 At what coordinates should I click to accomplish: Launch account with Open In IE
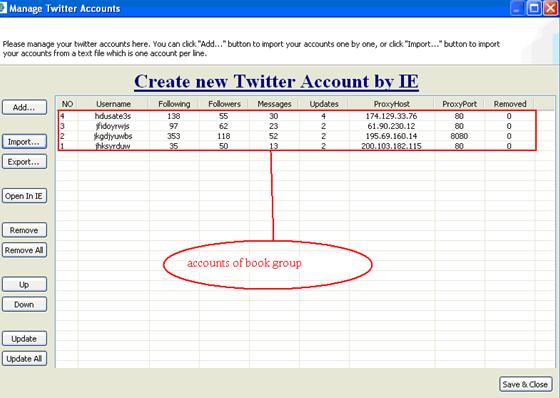pyautogui.click(x=24, y=196)
